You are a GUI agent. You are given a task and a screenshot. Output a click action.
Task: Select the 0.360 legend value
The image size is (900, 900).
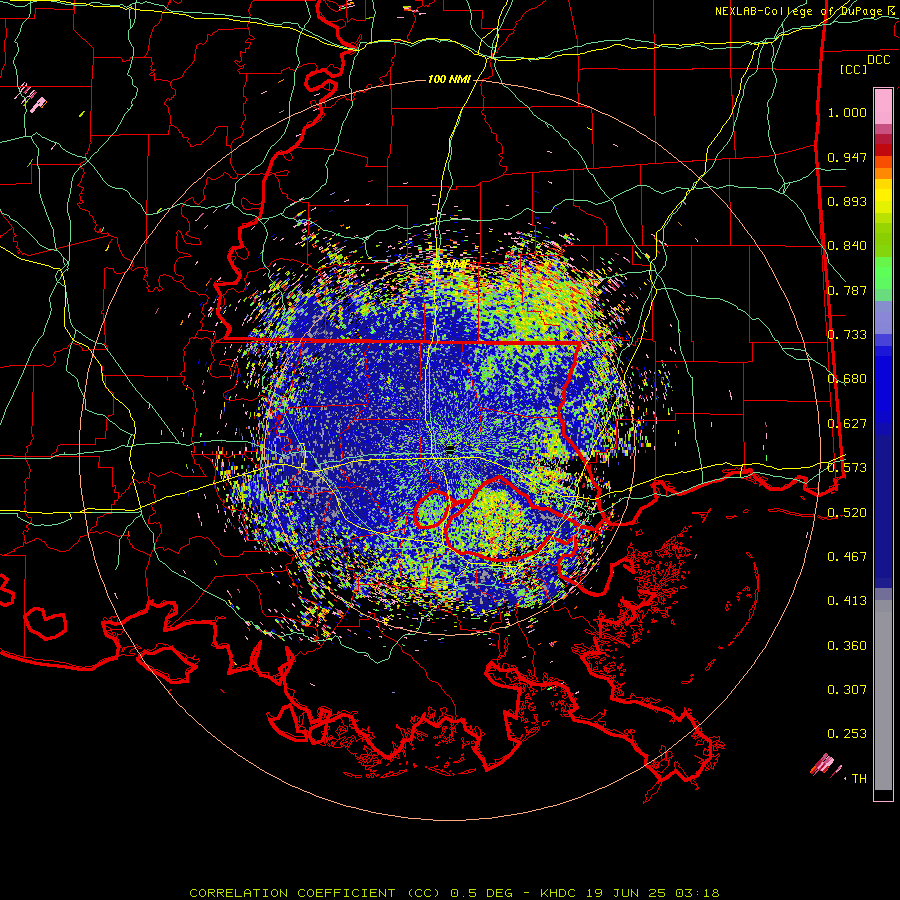point(847,646)
